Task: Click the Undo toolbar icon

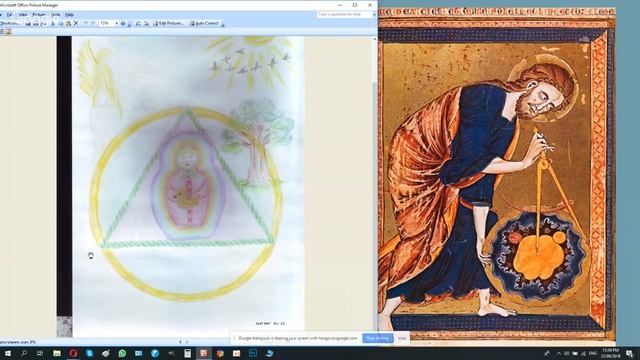Action: click(86, 24)
